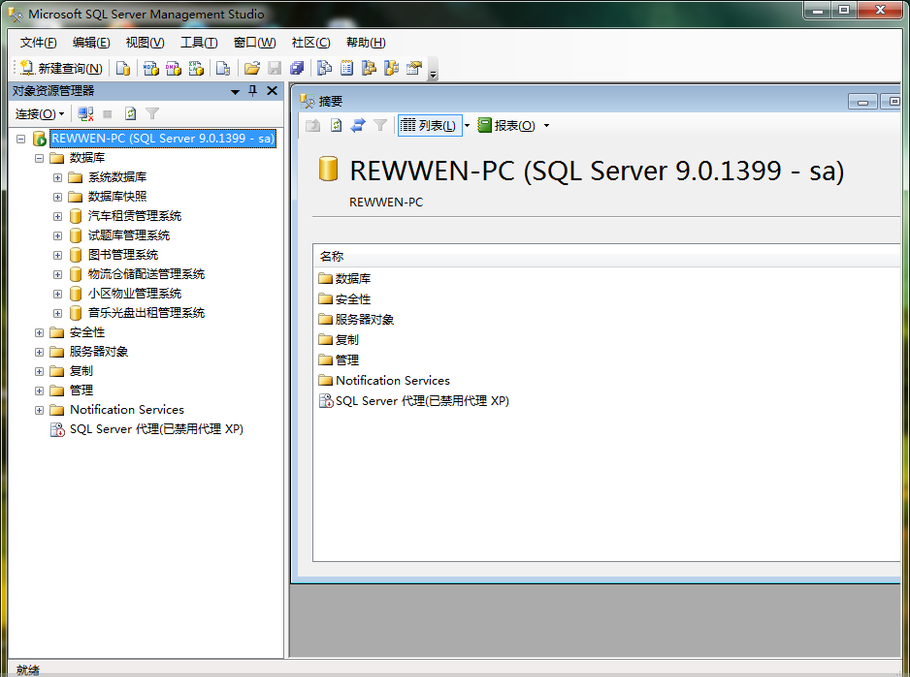Click Refresh icon in summary toolbar
Image resolution: width=910 pixels, height=677 pixels.
(x=336, y=125)
